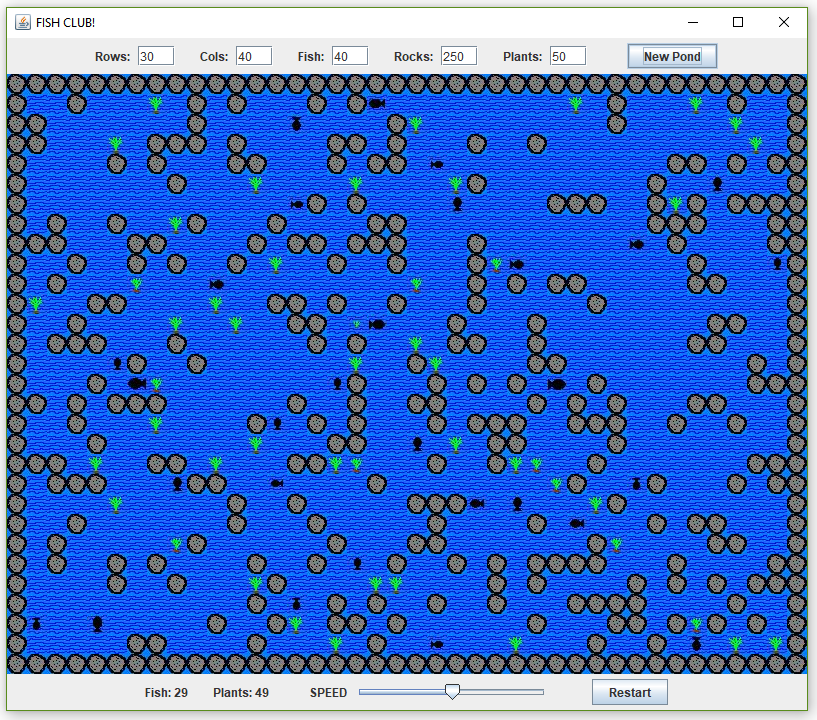
Task: Hit the Restart button
Action: tap(629, 692)
